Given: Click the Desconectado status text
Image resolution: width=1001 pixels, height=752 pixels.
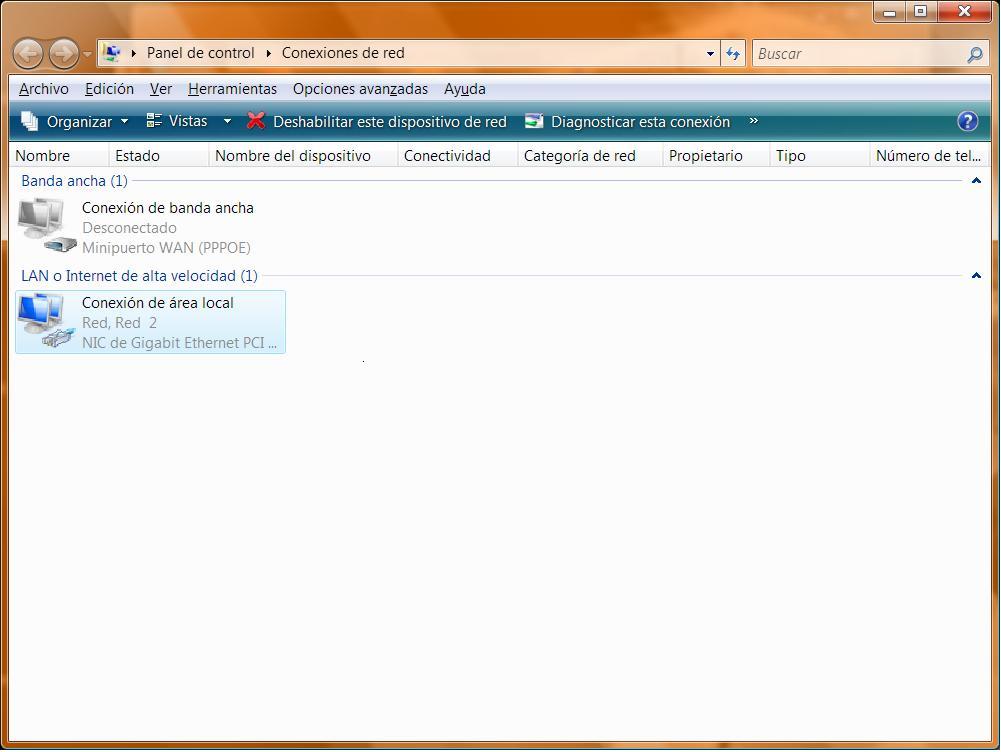Looking at the screenshot, I should [129, 228].
